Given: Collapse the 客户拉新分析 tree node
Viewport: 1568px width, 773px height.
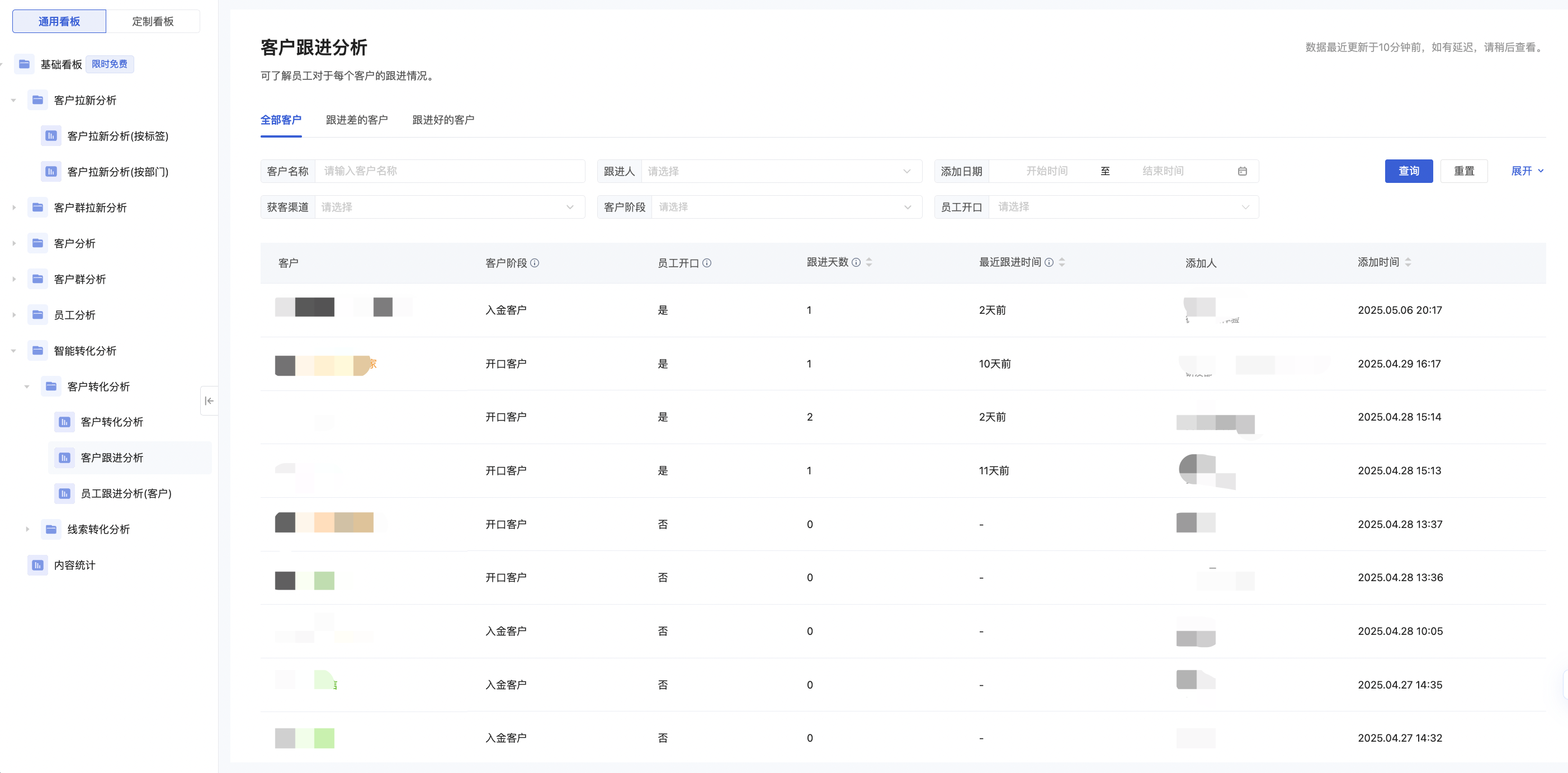Looking at the screenshot, I should (13, 101).
